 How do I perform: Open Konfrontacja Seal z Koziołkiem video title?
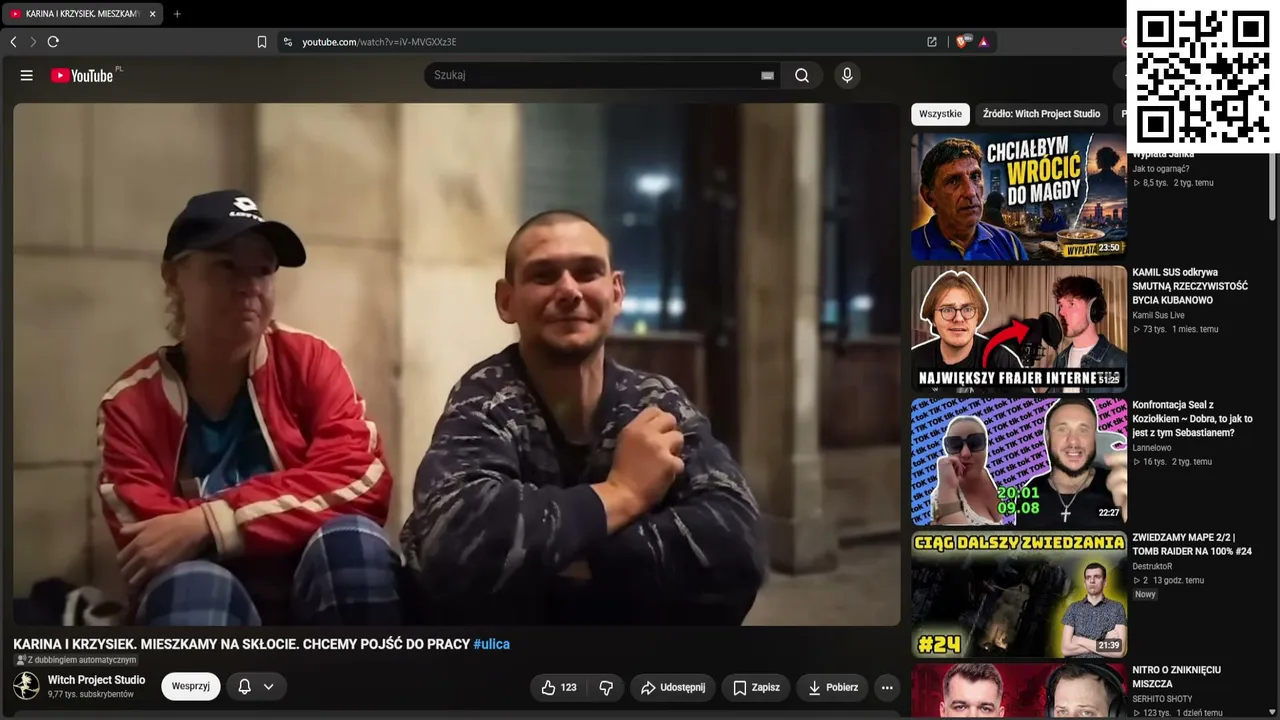(1192, 419)
